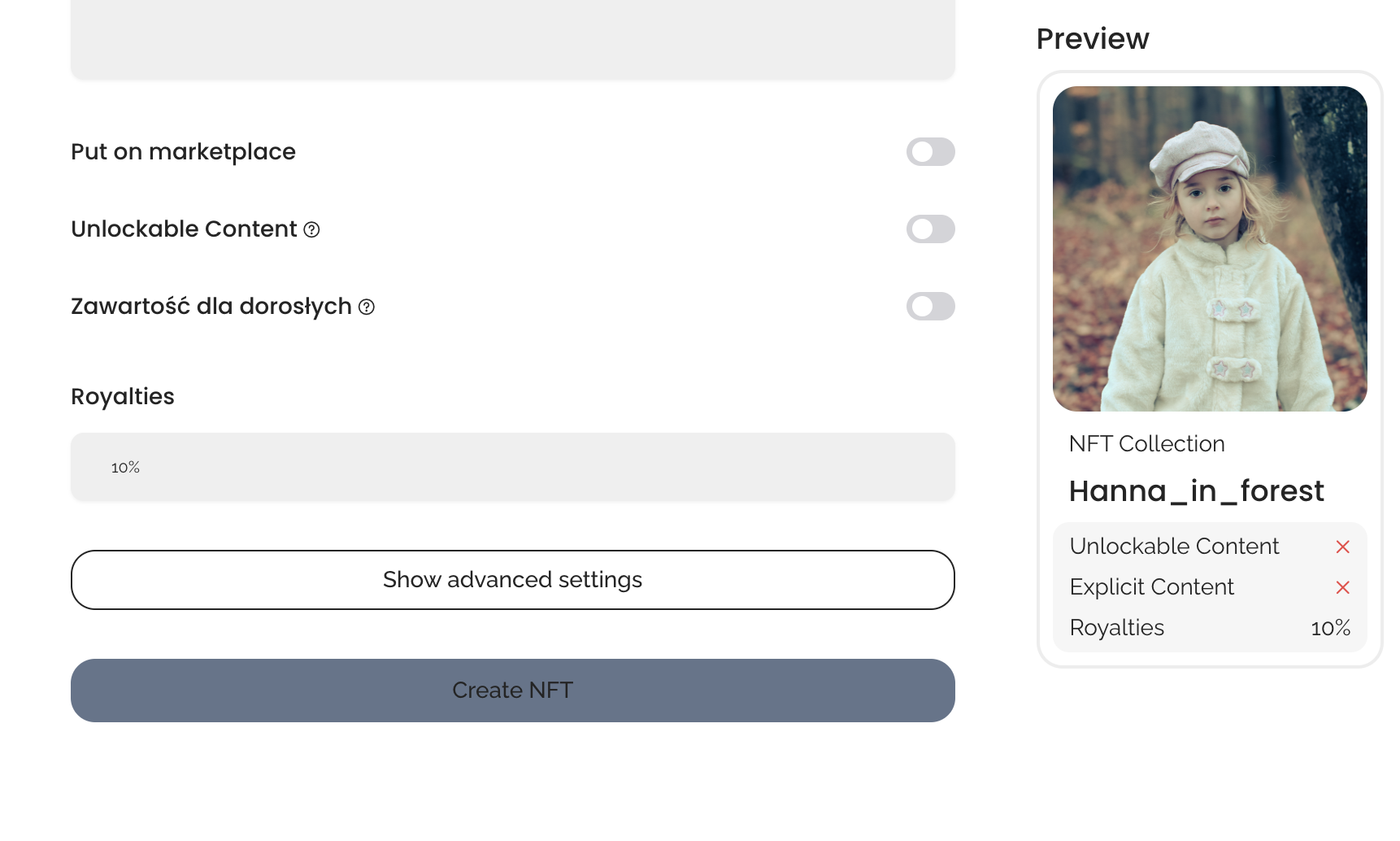
Task: Enable the Put on marketplace switch
Action: [x=930, y=152]
